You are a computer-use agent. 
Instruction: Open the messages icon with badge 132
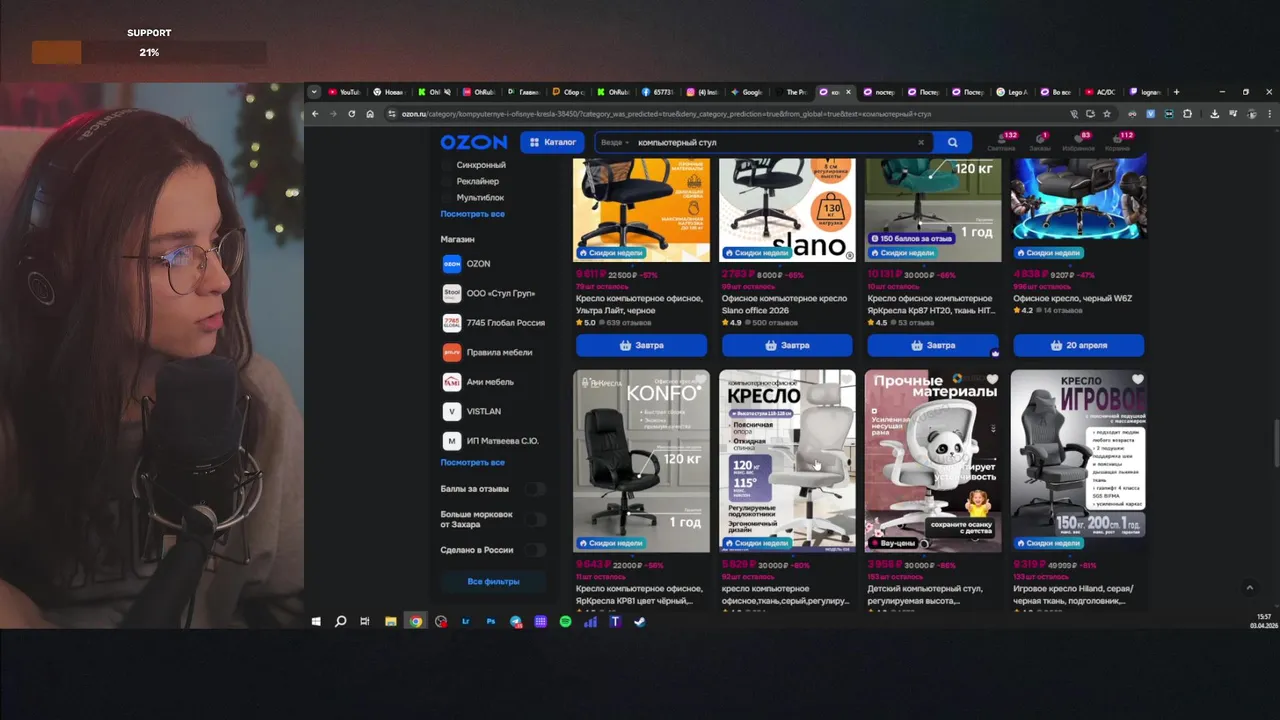pyautogui.click(x=1001, y=142)
